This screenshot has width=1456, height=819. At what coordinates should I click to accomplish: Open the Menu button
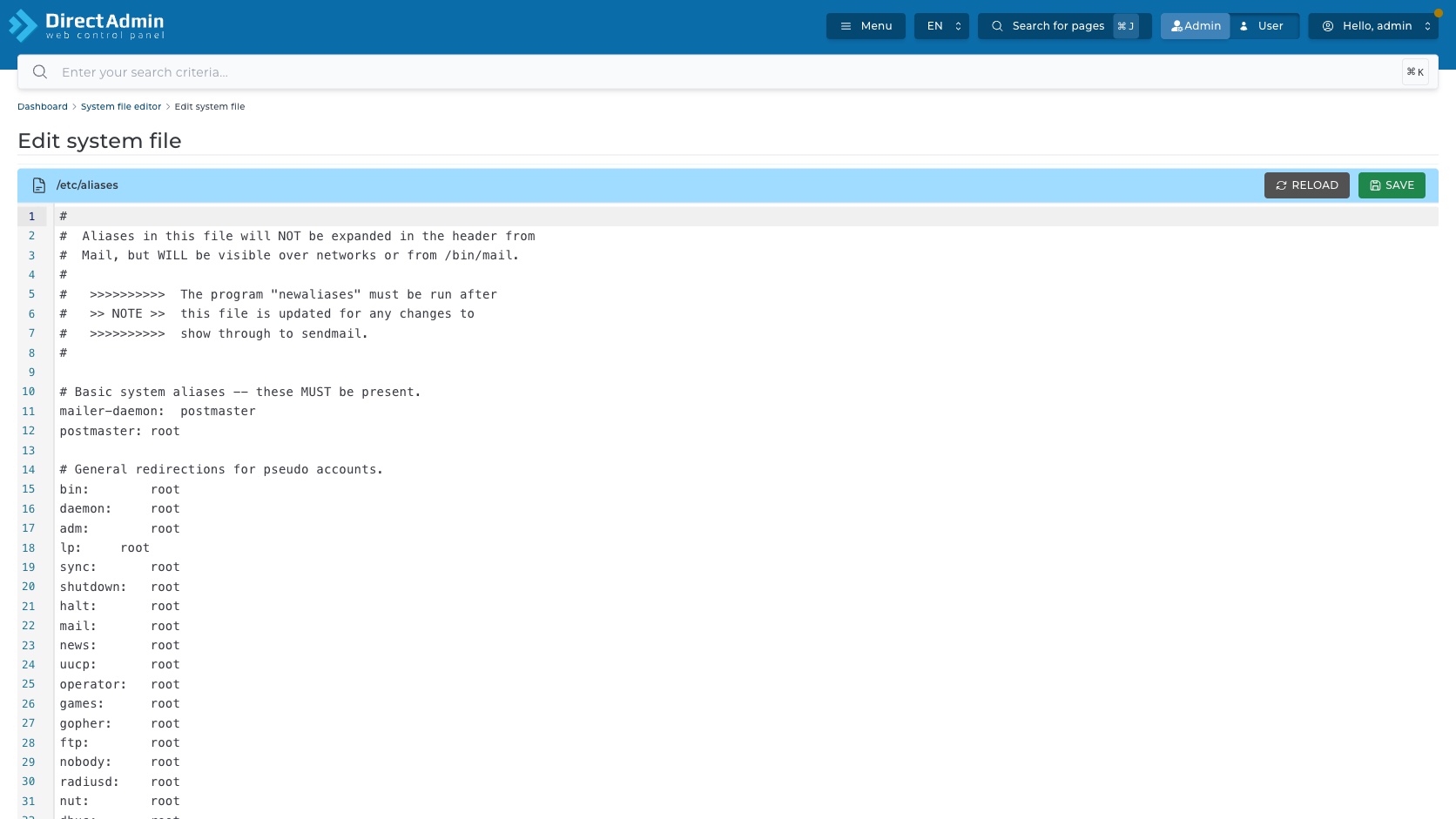pyautogui.click(x=866, y=26)
